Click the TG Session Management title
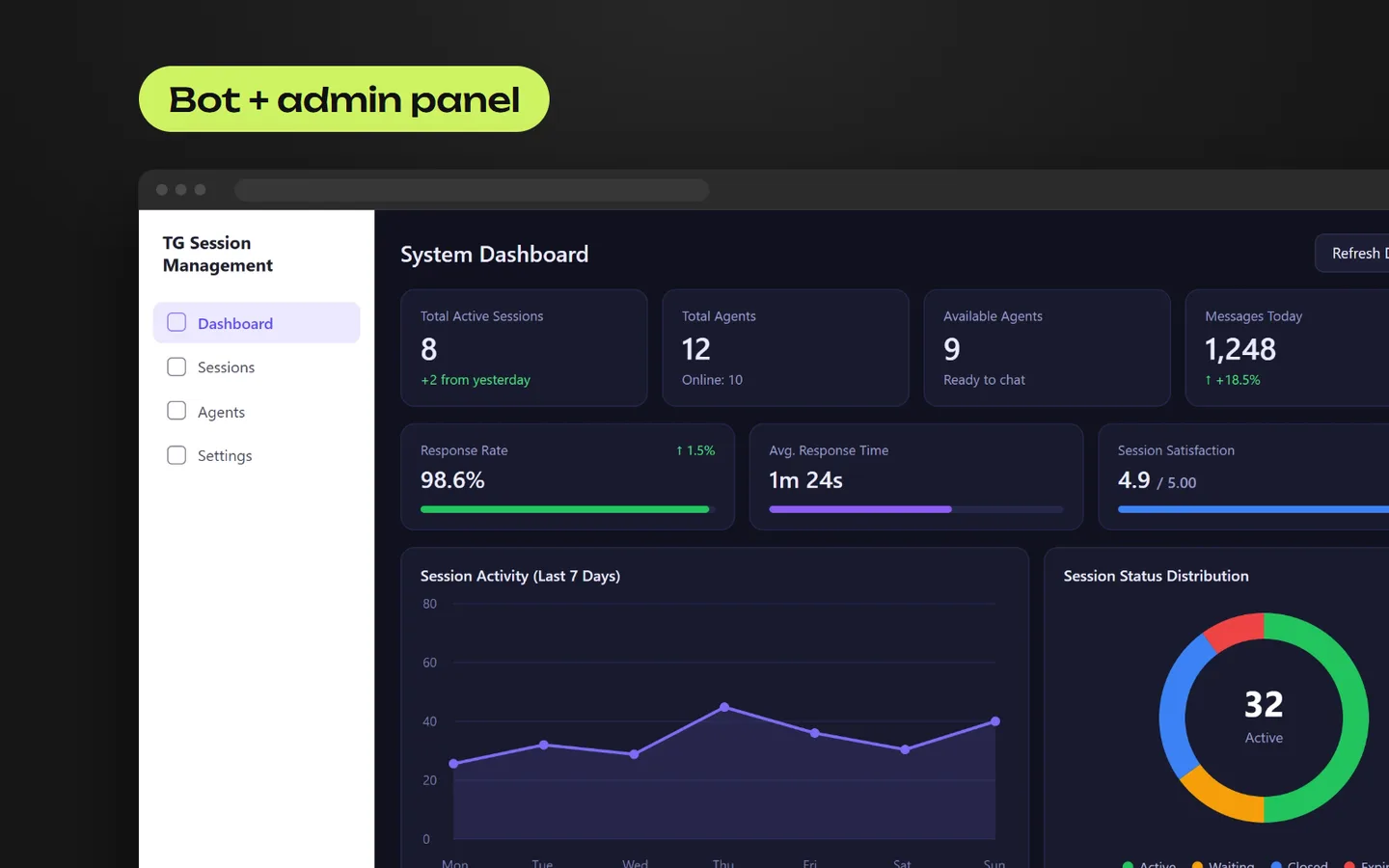This screenshot has width=1389, height=868. click(218, 254)
